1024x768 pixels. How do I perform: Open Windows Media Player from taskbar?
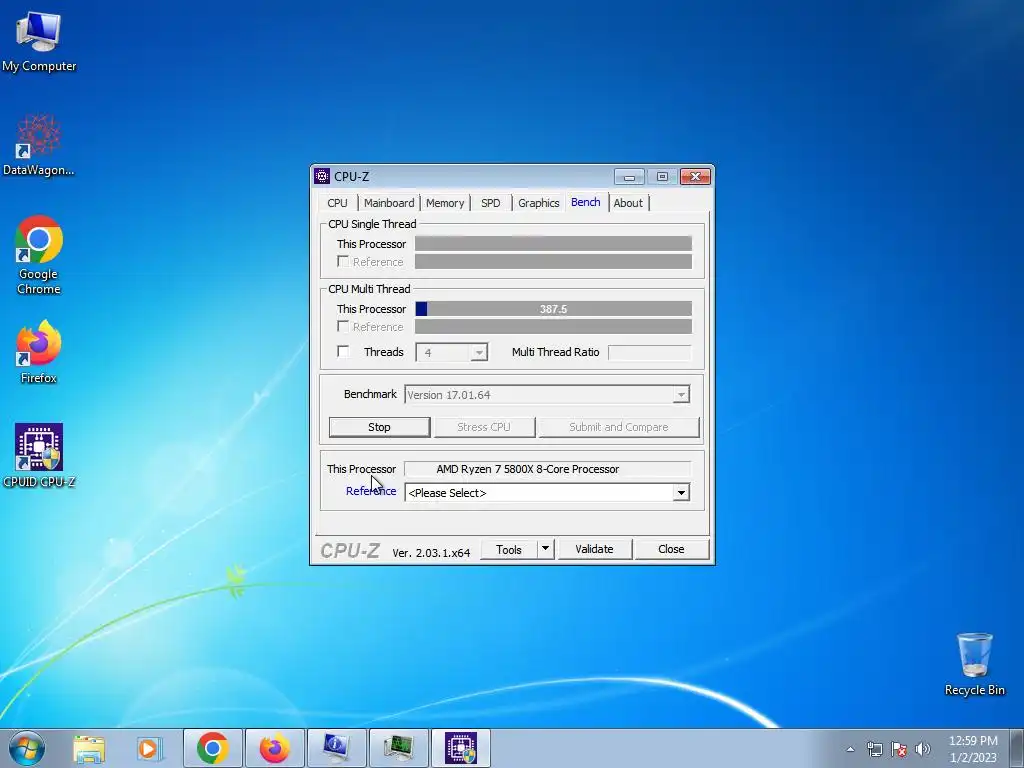(x=150, y=748)
